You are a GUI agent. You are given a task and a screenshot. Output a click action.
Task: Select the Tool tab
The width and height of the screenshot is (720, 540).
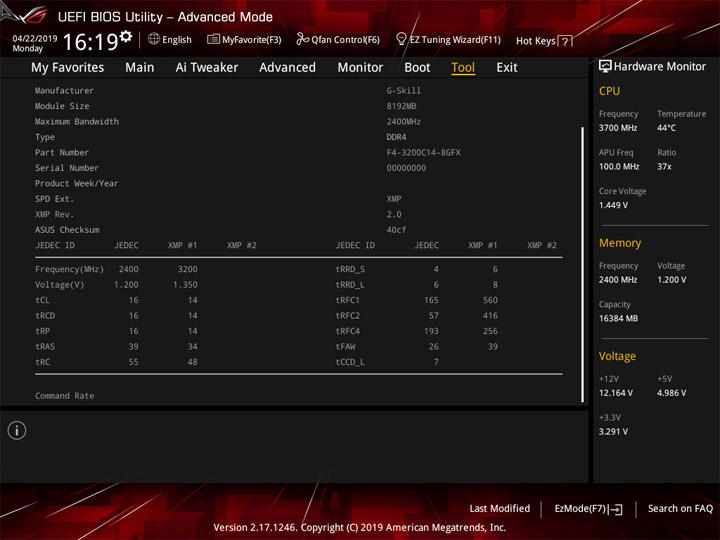tap(463, 68)
